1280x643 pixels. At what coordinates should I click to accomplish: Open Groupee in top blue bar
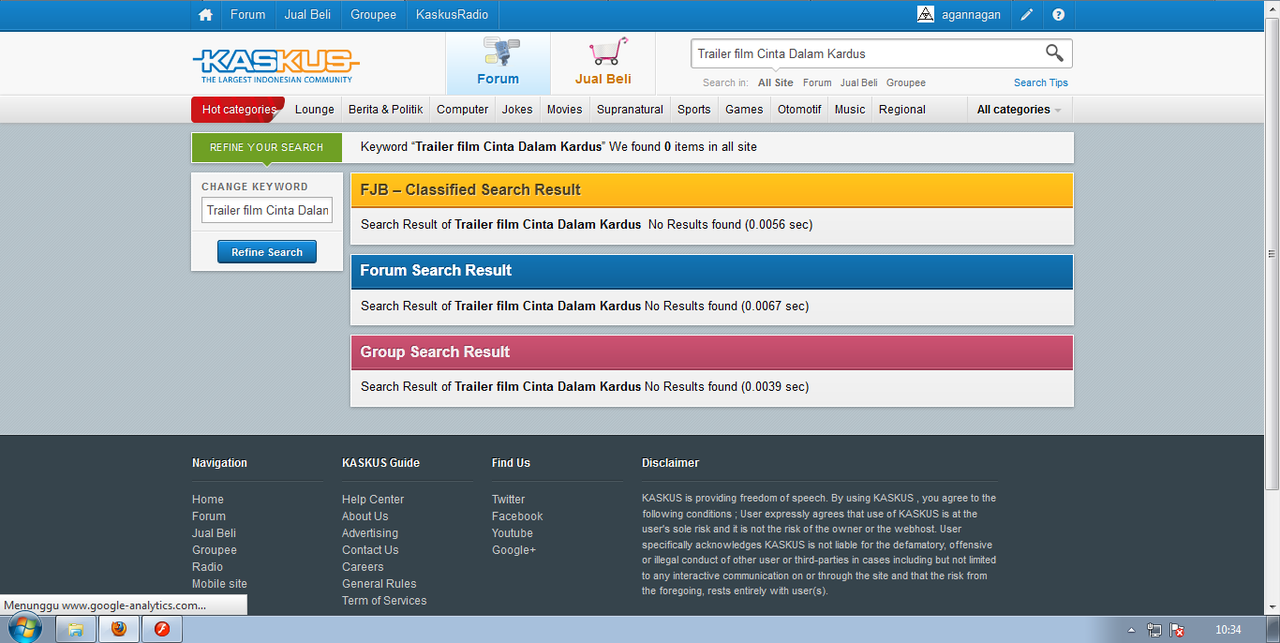(374, 15)
